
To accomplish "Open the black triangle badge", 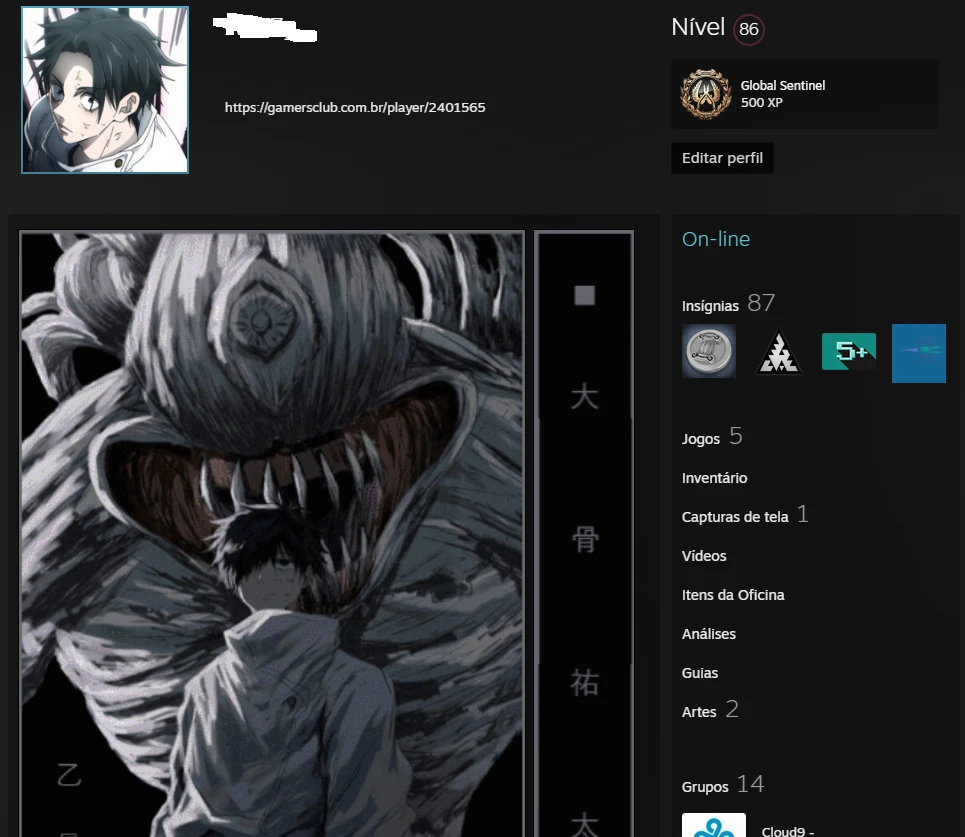I will click(x=778, y=351).
